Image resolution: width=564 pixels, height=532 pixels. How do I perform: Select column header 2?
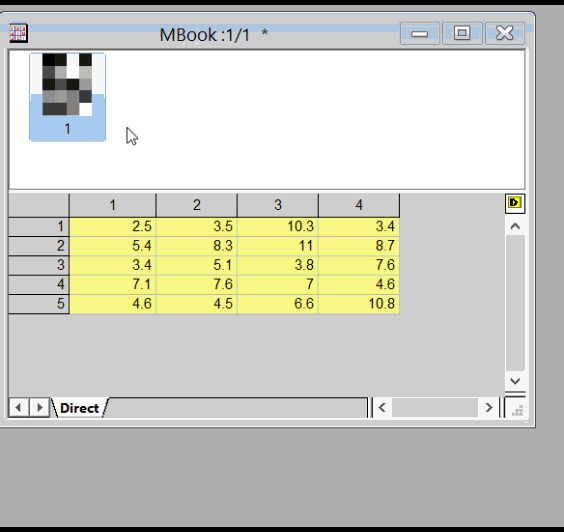[x=196, y=205]
